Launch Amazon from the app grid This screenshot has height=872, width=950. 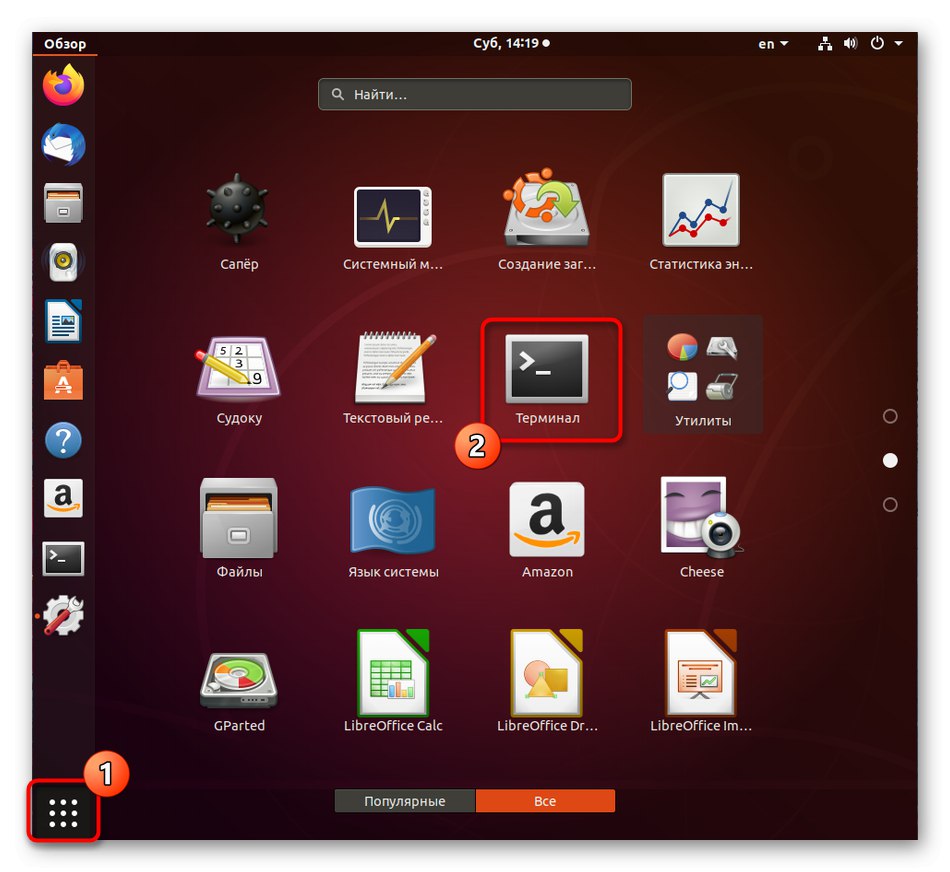pos(547,530)
